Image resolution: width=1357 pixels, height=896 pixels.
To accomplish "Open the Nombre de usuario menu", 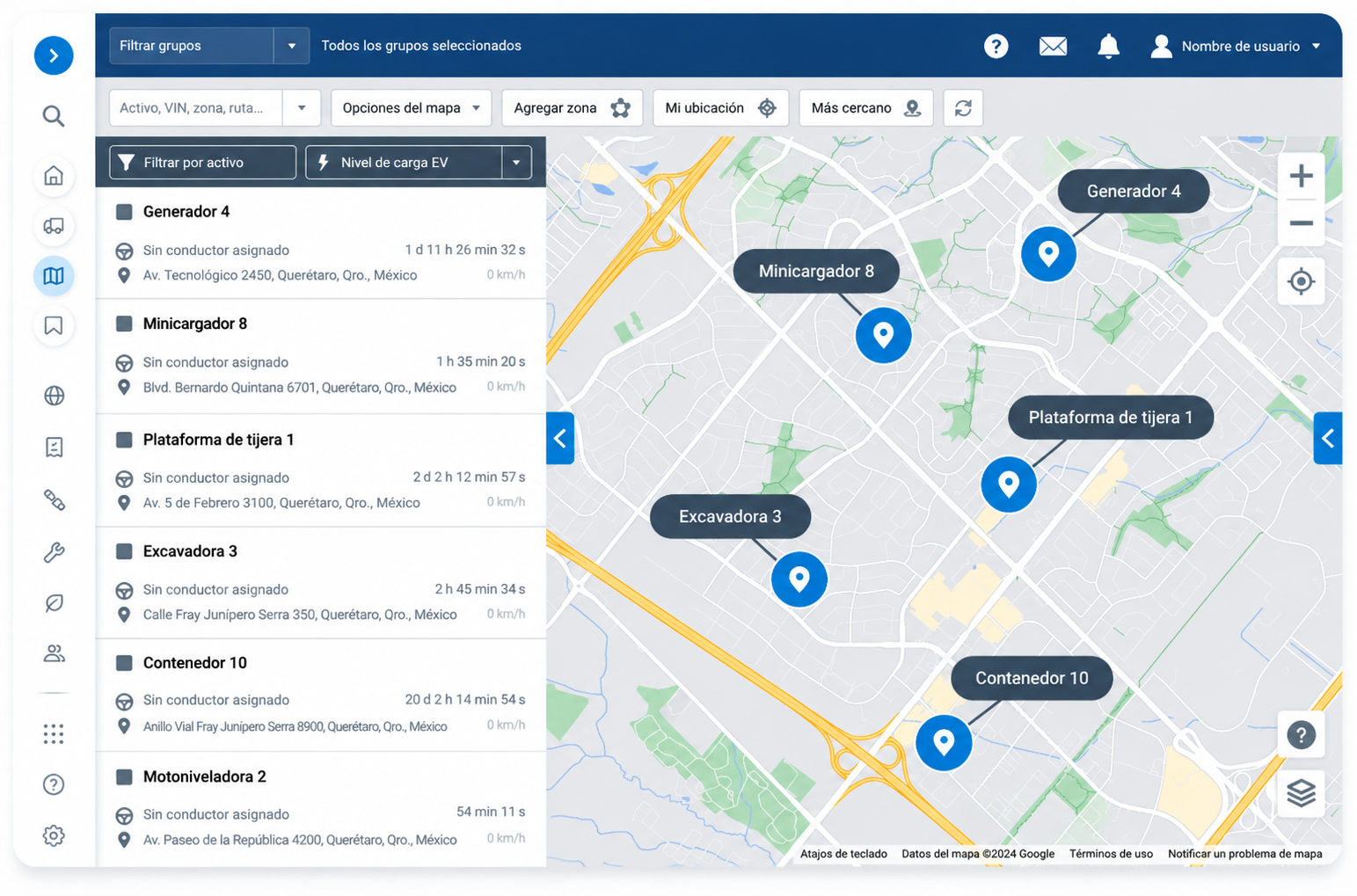I will (x=1236, y=46).
